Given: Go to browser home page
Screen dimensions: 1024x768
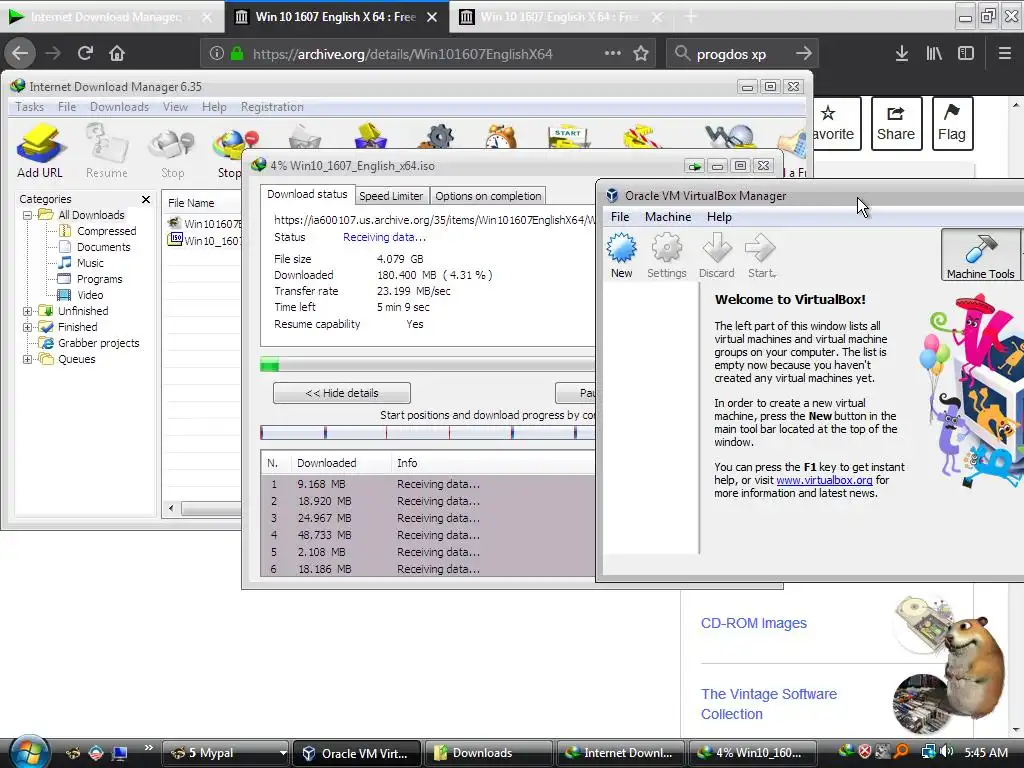Looking at the screenshot, I should click(x=116, y=53).
